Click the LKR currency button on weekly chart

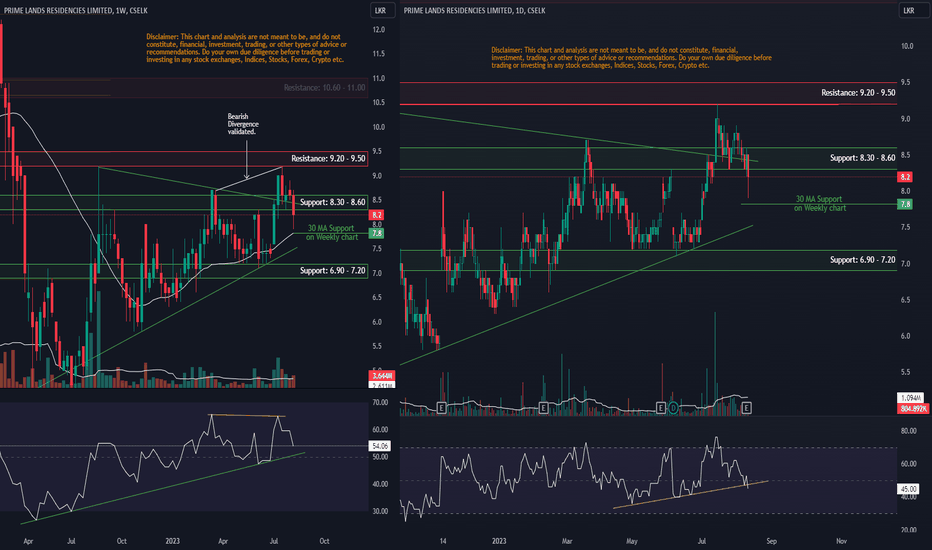(380, 10)
